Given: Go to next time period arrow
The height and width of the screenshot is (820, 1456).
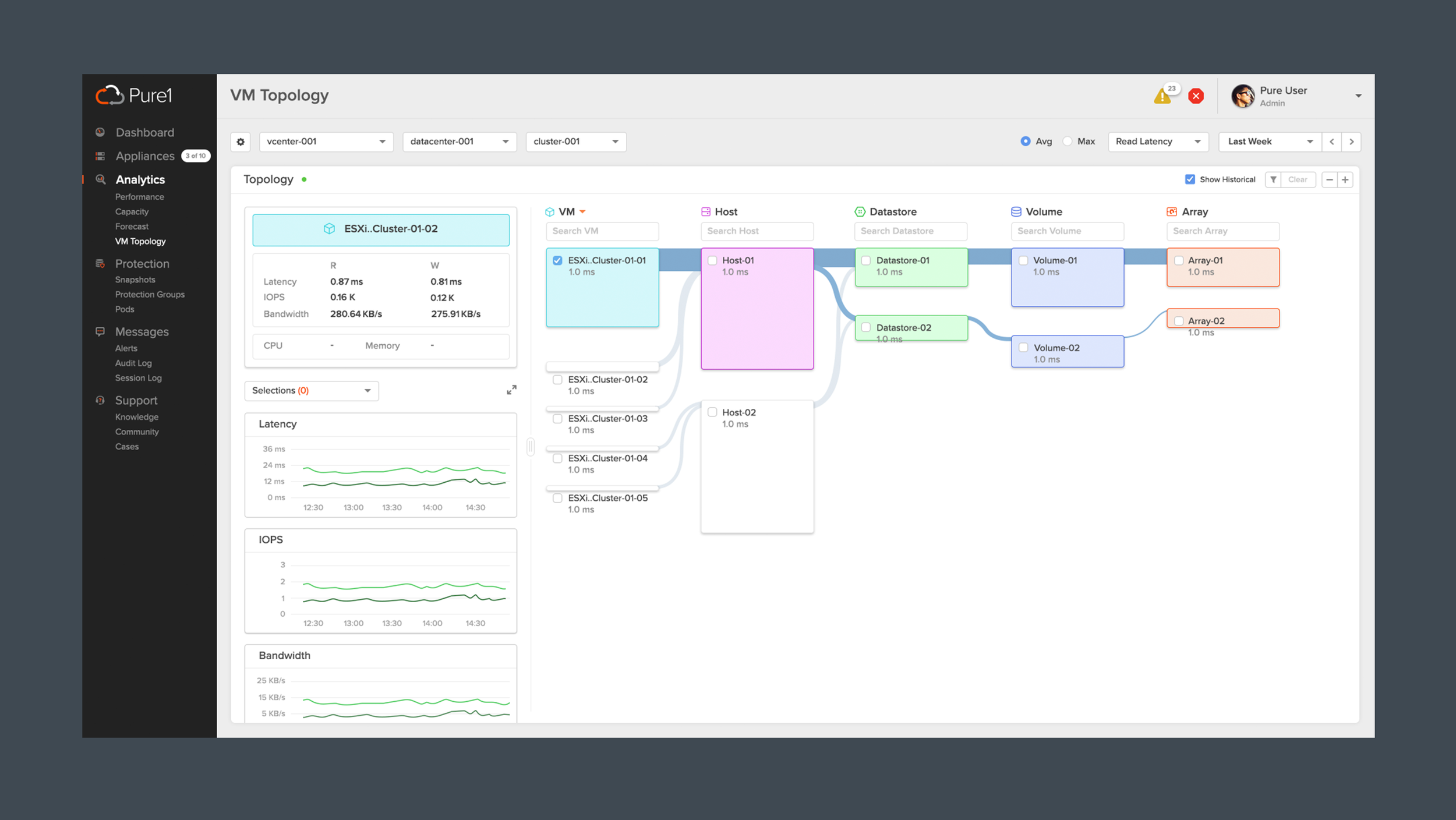Looking at the screenshot, I should (1352, 142).
